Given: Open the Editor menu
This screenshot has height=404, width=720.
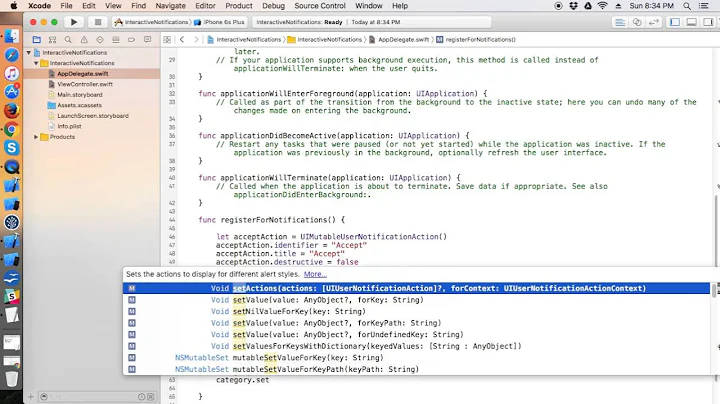Looking at the screenshot, I should [205, 6].
